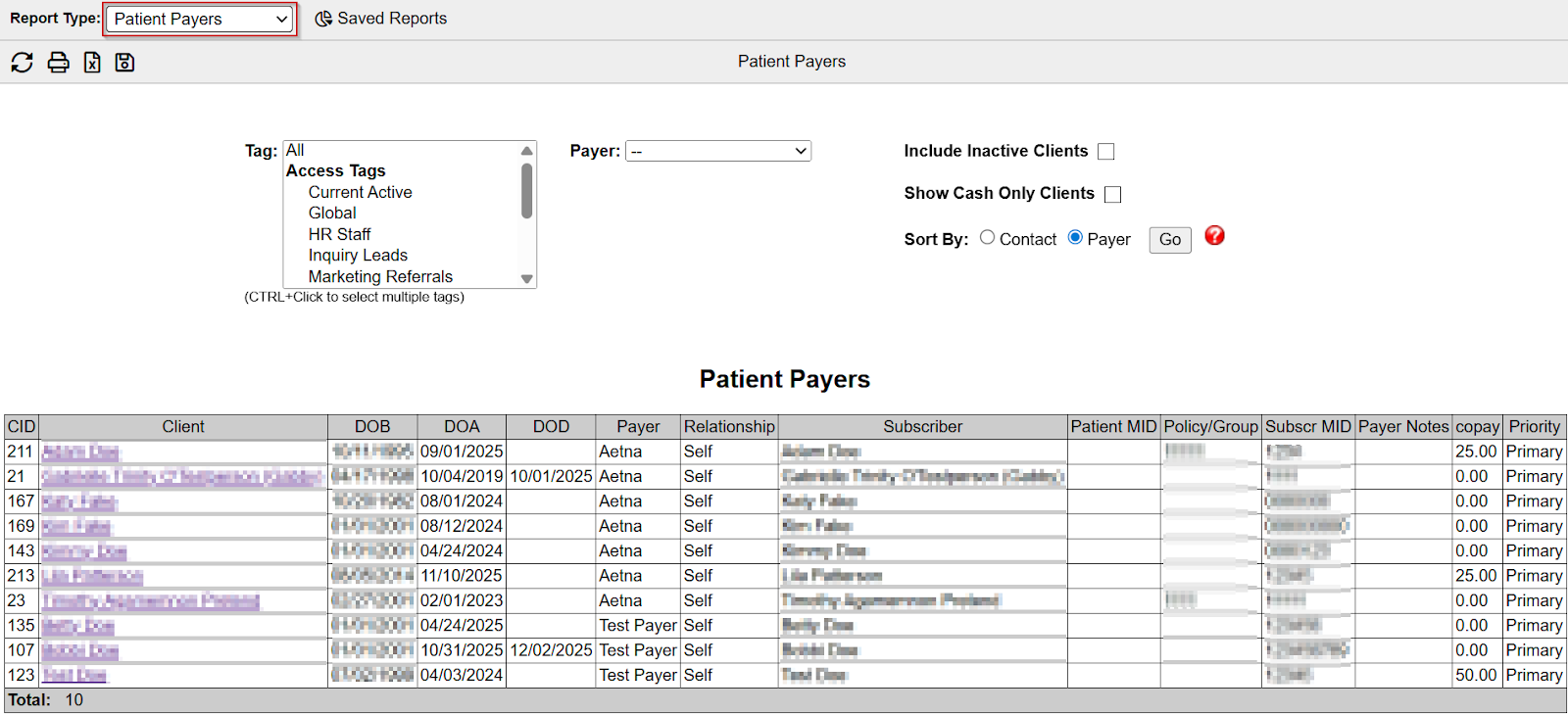
Task: Click the Tag list scrollbar thumb
Action: tap(527, 190)
